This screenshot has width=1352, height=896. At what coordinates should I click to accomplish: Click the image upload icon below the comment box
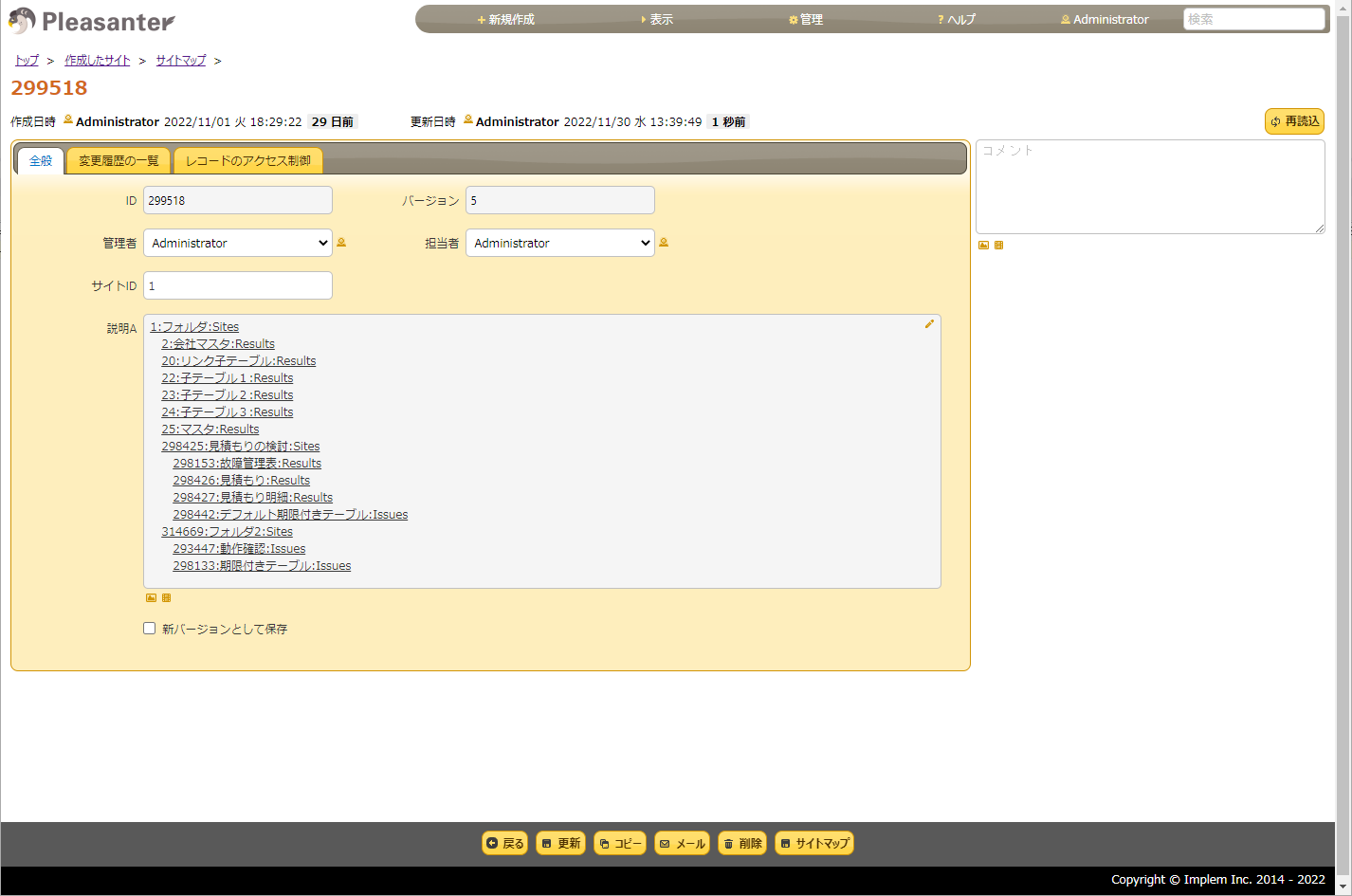click(983, 245)
